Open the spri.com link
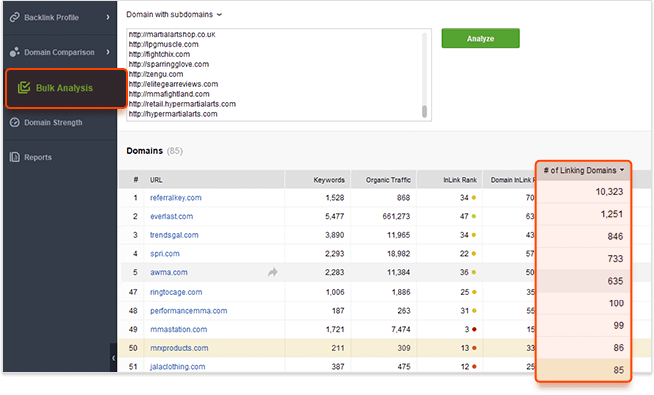 pyautogui.click(x=165, y=254)
